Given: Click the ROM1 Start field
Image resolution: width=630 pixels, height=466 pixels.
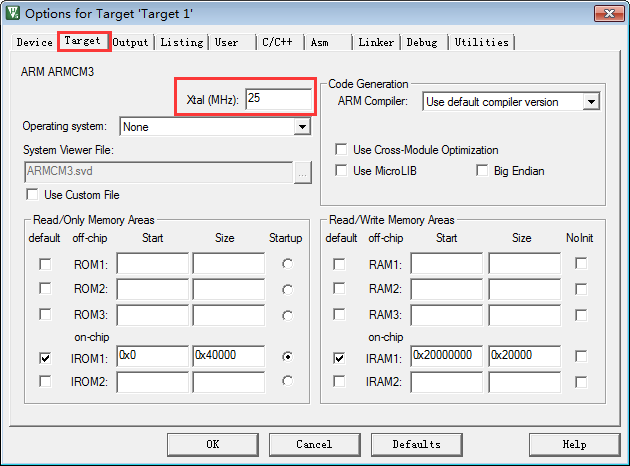Looking at the screenshot, I should tap(152, 263).
